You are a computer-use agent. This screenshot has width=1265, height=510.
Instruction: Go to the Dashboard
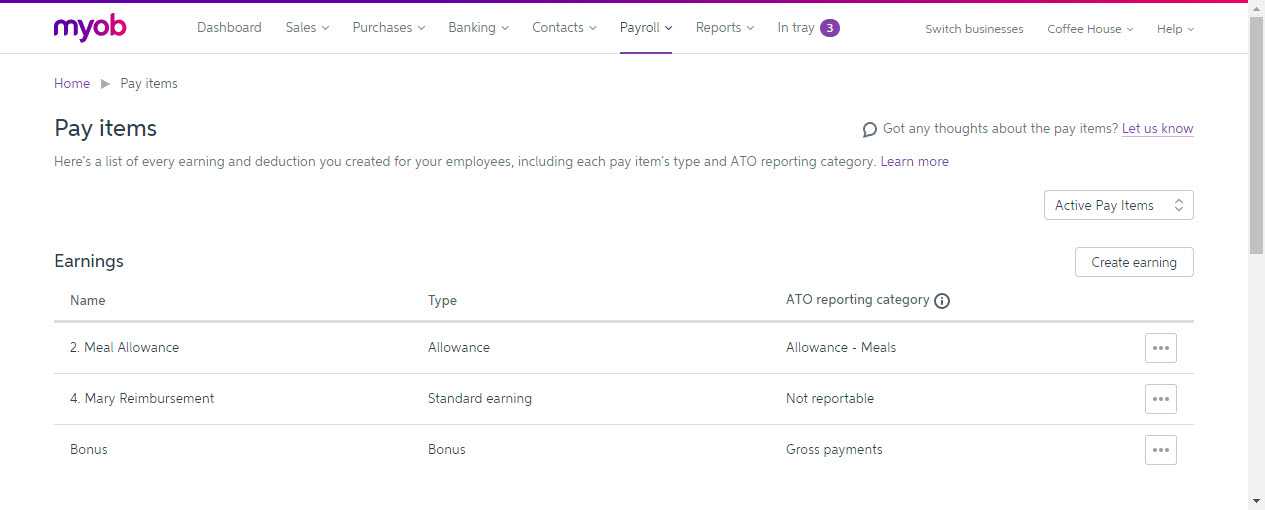pos(229,28)
